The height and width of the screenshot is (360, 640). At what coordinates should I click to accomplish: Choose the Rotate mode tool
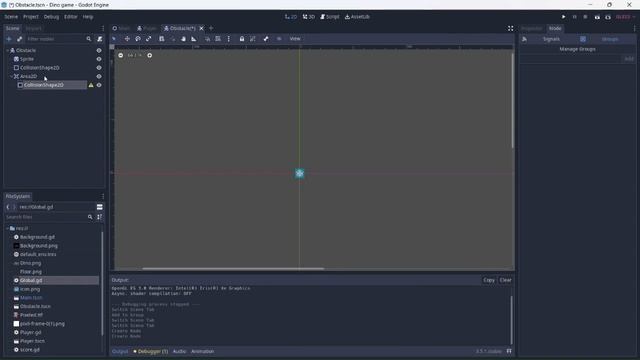point(138,39)
